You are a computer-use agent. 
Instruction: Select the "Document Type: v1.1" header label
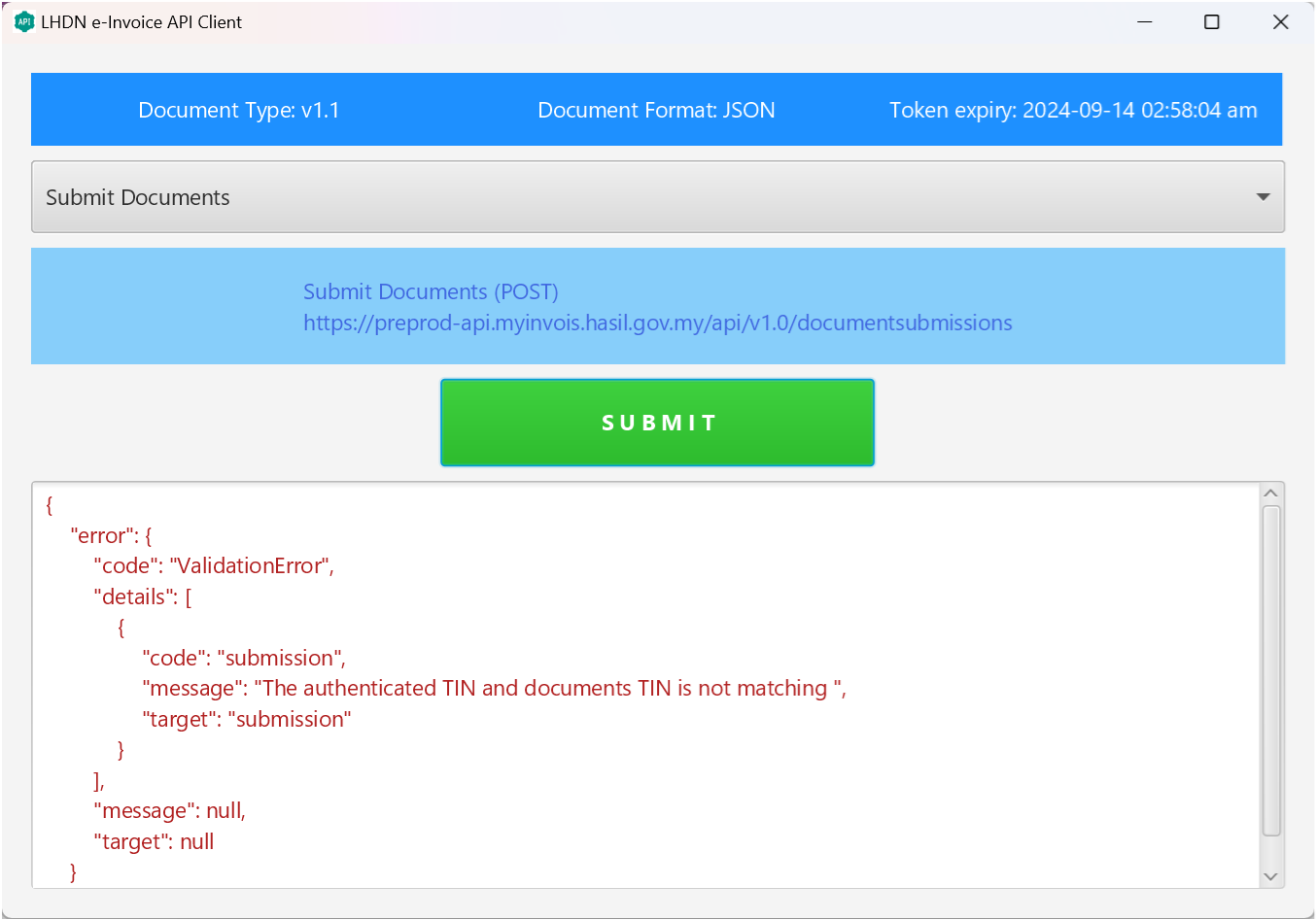pyautogui.click(x=238, y=110)
